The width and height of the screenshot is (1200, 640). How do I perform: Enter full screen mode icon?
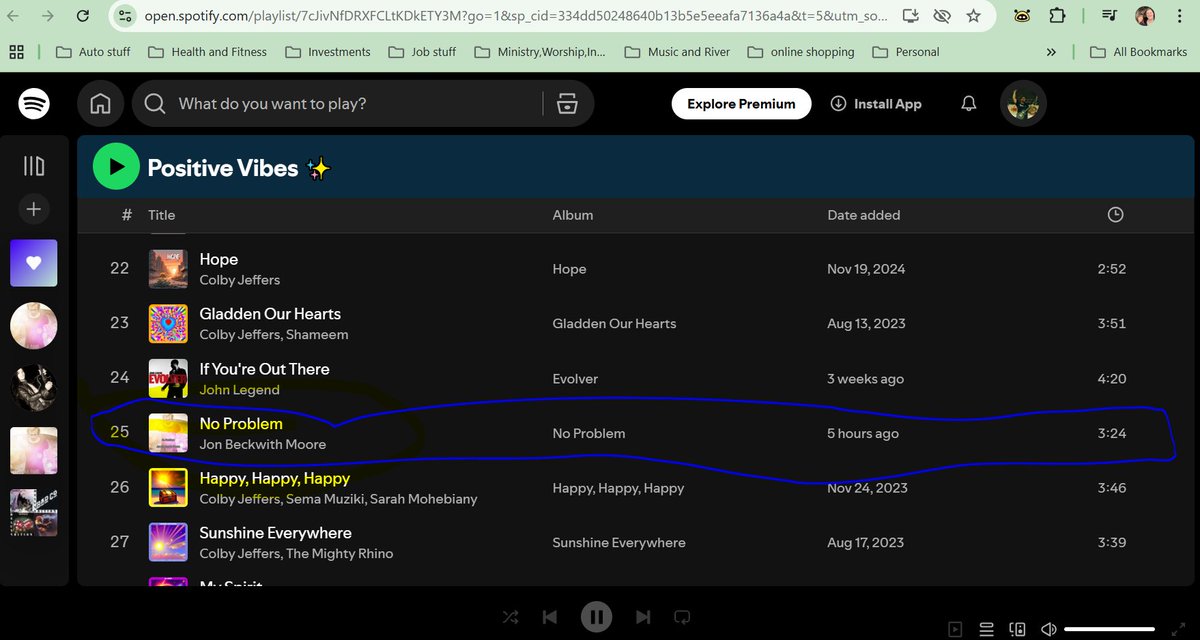(x=1178, y=629)
